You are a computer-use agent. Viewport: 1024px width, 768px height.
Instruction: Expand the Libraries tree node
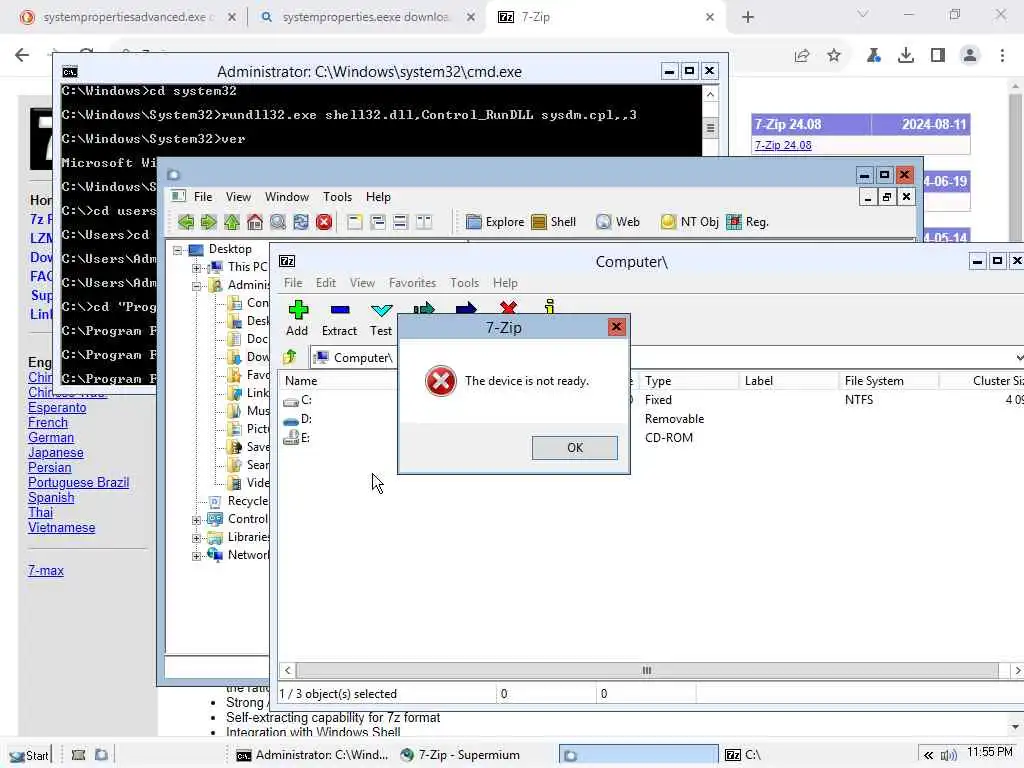[197, 538]
